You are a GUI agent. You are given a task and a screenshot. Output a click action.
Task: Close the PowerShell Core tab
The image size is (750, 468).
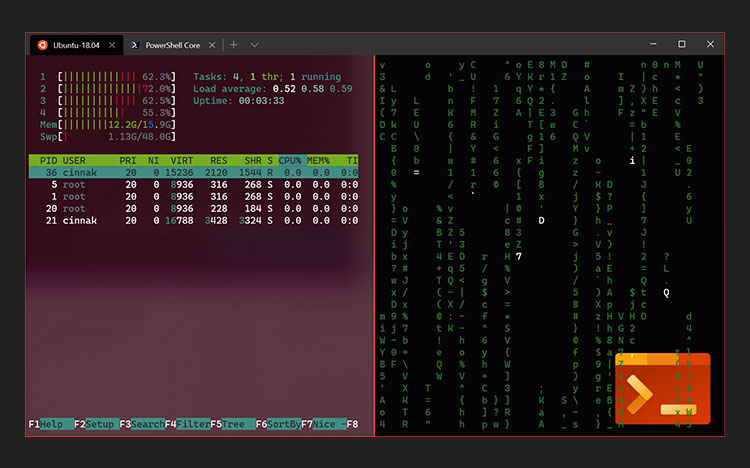point(213,45)
